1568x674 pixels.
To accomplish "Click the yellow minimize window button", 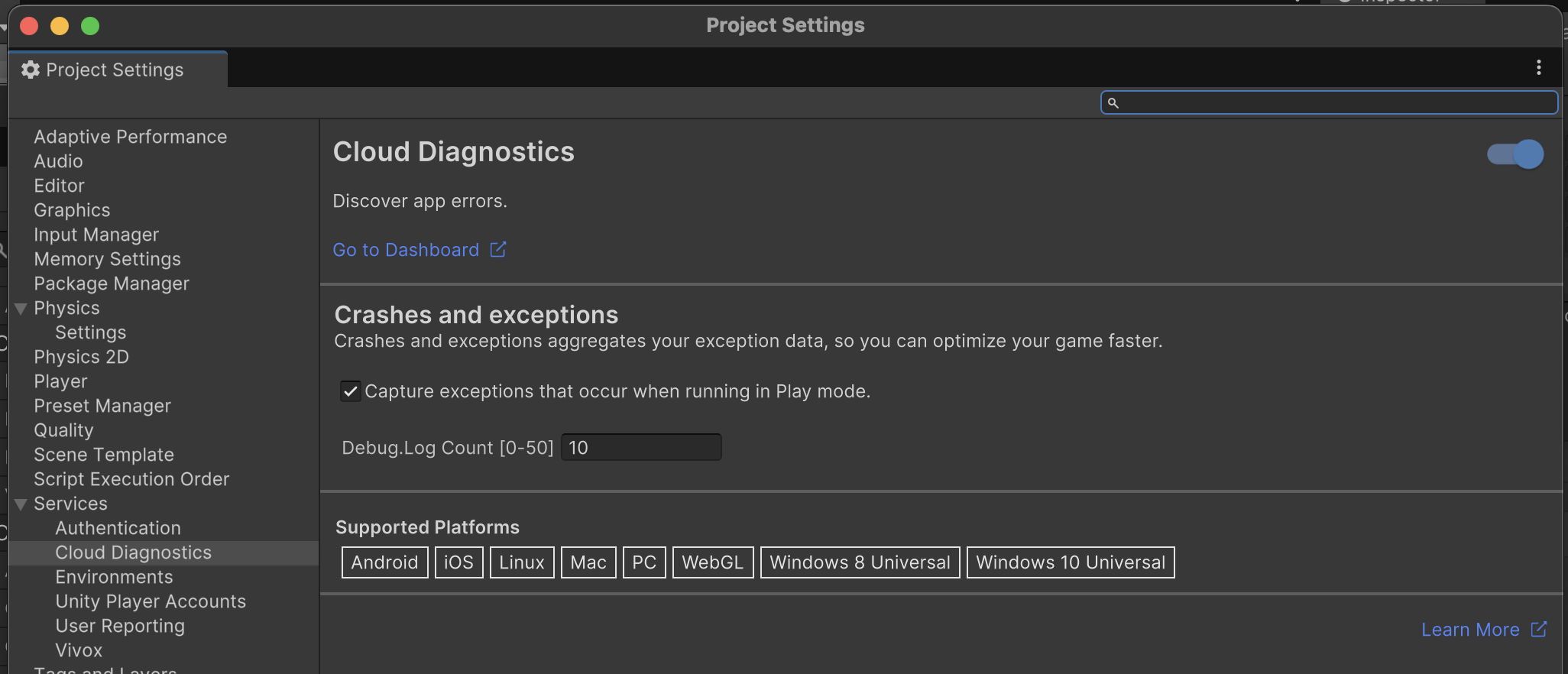I will tap(60, 26).
